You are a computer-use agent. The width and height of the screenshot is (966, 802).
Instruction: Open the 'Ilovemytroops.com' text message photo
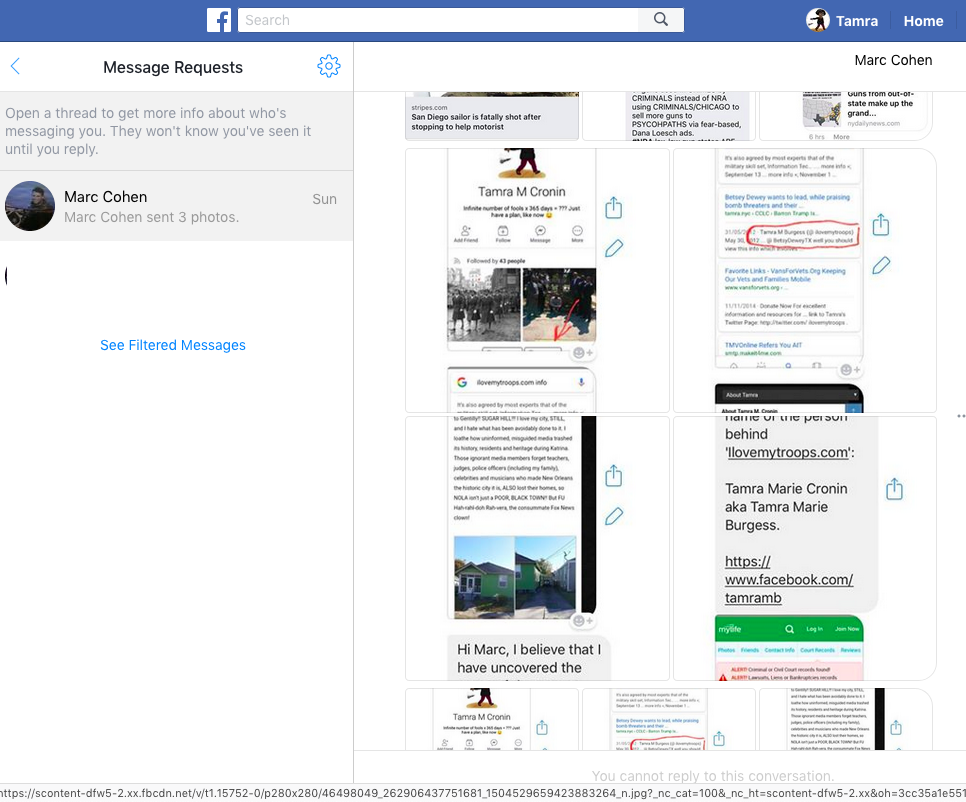click(805, 548)
